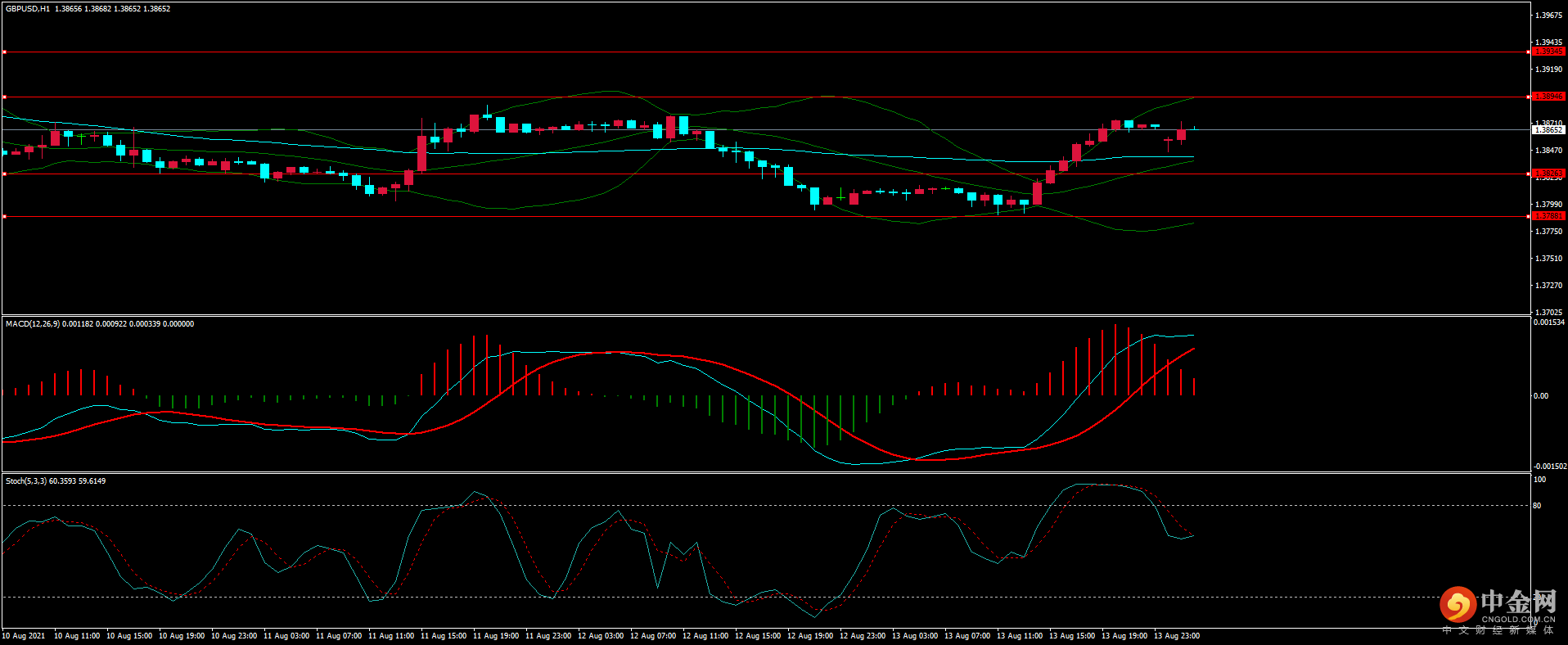Click the 11 Aug 03:00 time label
1568x645 pixels.
[x=286, y=636]
